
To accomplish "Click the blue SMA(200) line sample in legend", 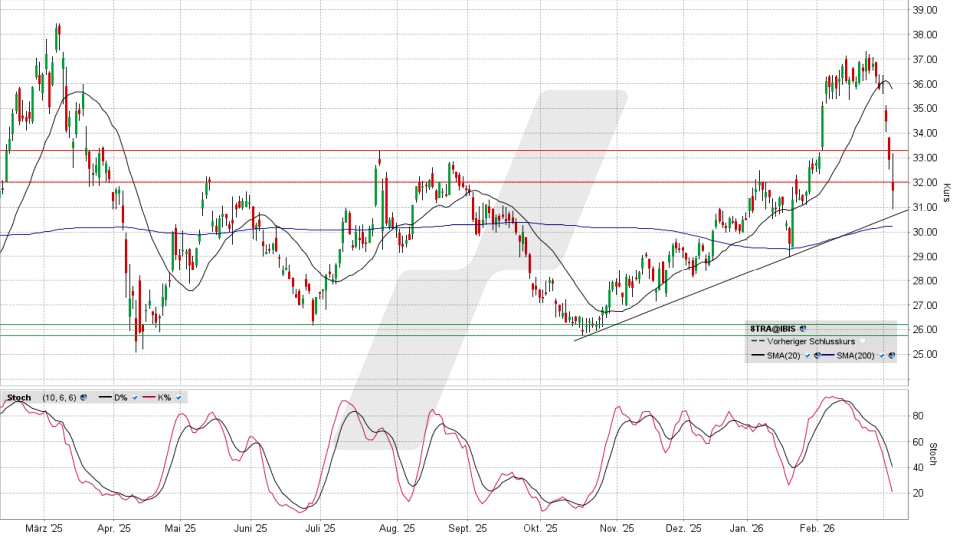I will click(x=829, y=354).
